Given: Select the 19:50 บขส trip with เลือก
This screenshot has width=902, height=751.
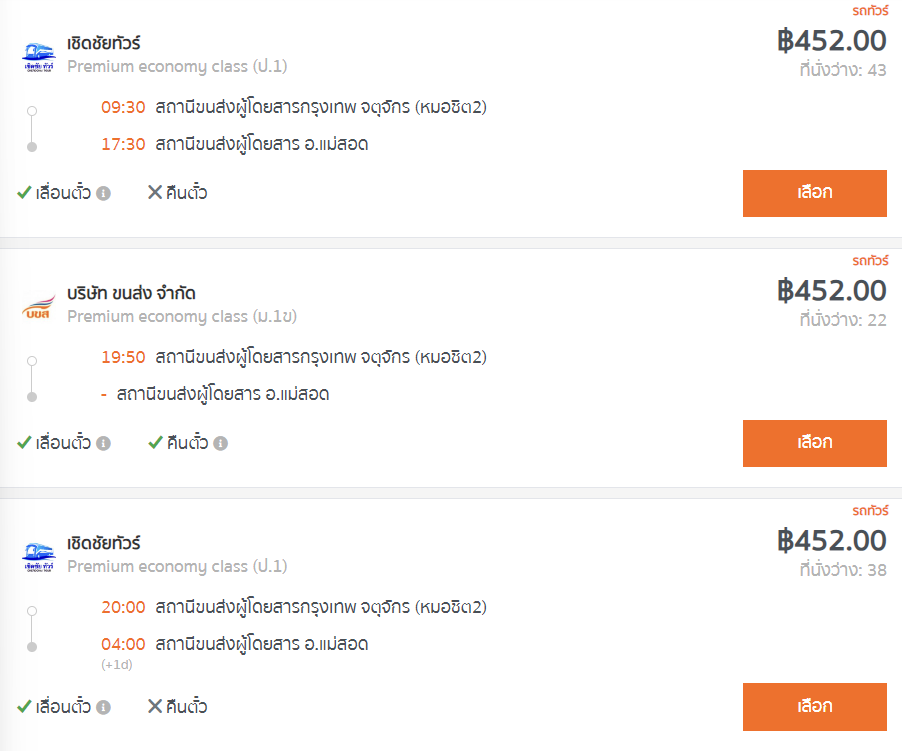Looking at the screenshot, I should pyautogui.click(x=815, y=443).
